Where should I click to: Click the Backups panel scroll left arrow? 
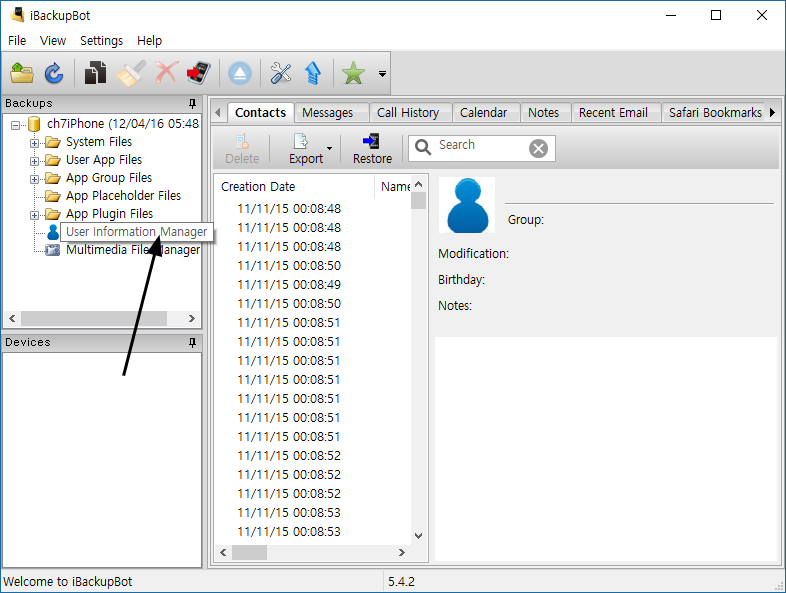tap(13, 318)
